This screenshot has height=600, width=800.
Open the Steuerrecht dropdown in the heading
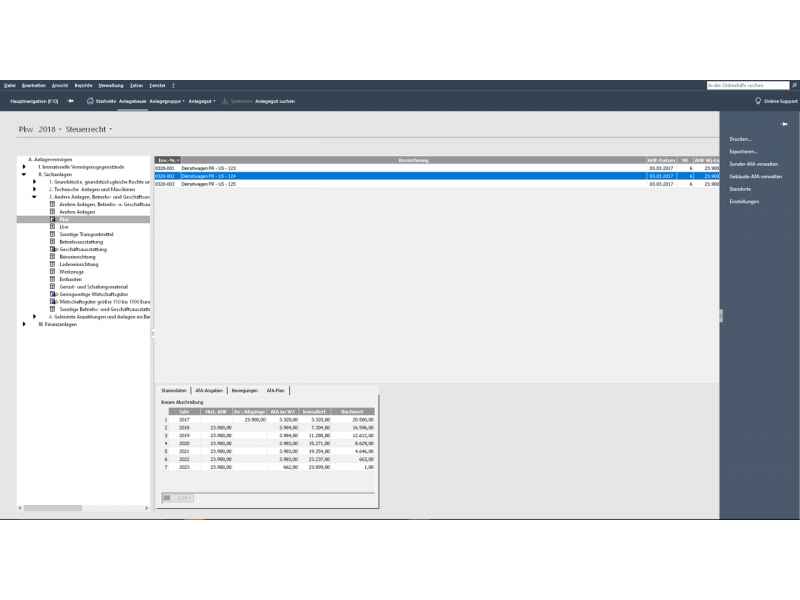89,129
